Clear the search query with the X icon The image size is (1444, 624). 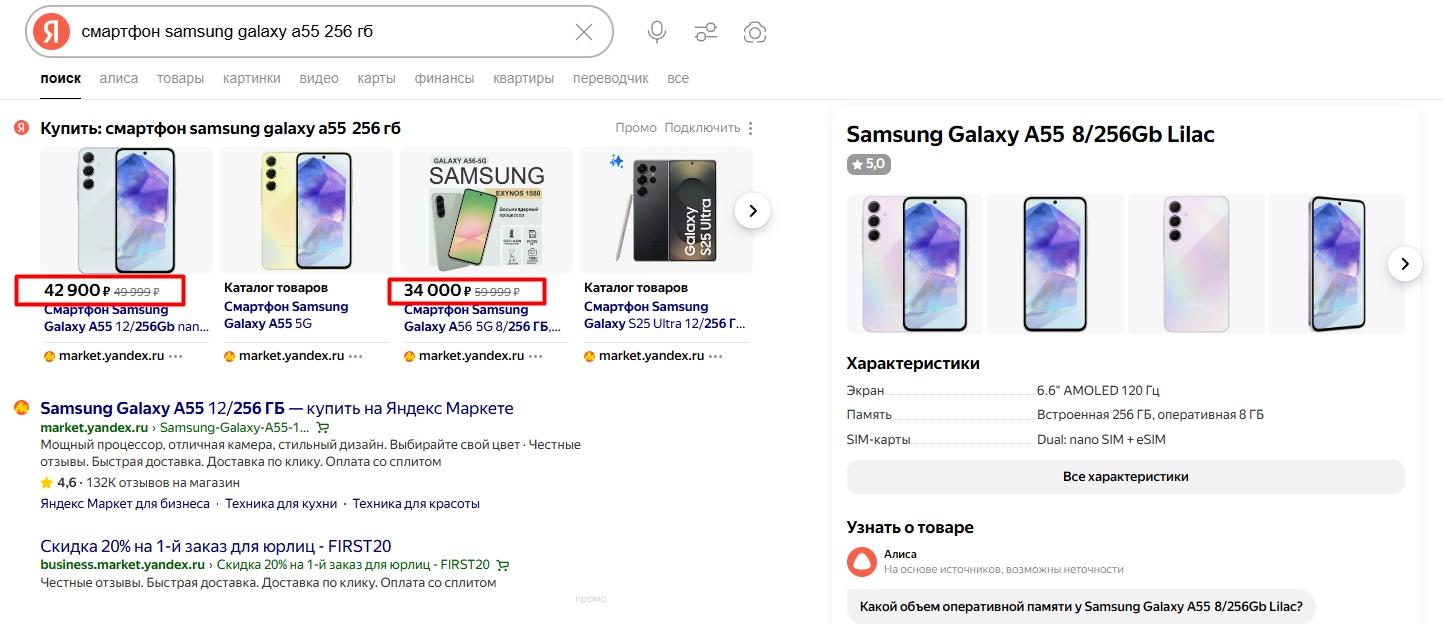pos(584,32)
